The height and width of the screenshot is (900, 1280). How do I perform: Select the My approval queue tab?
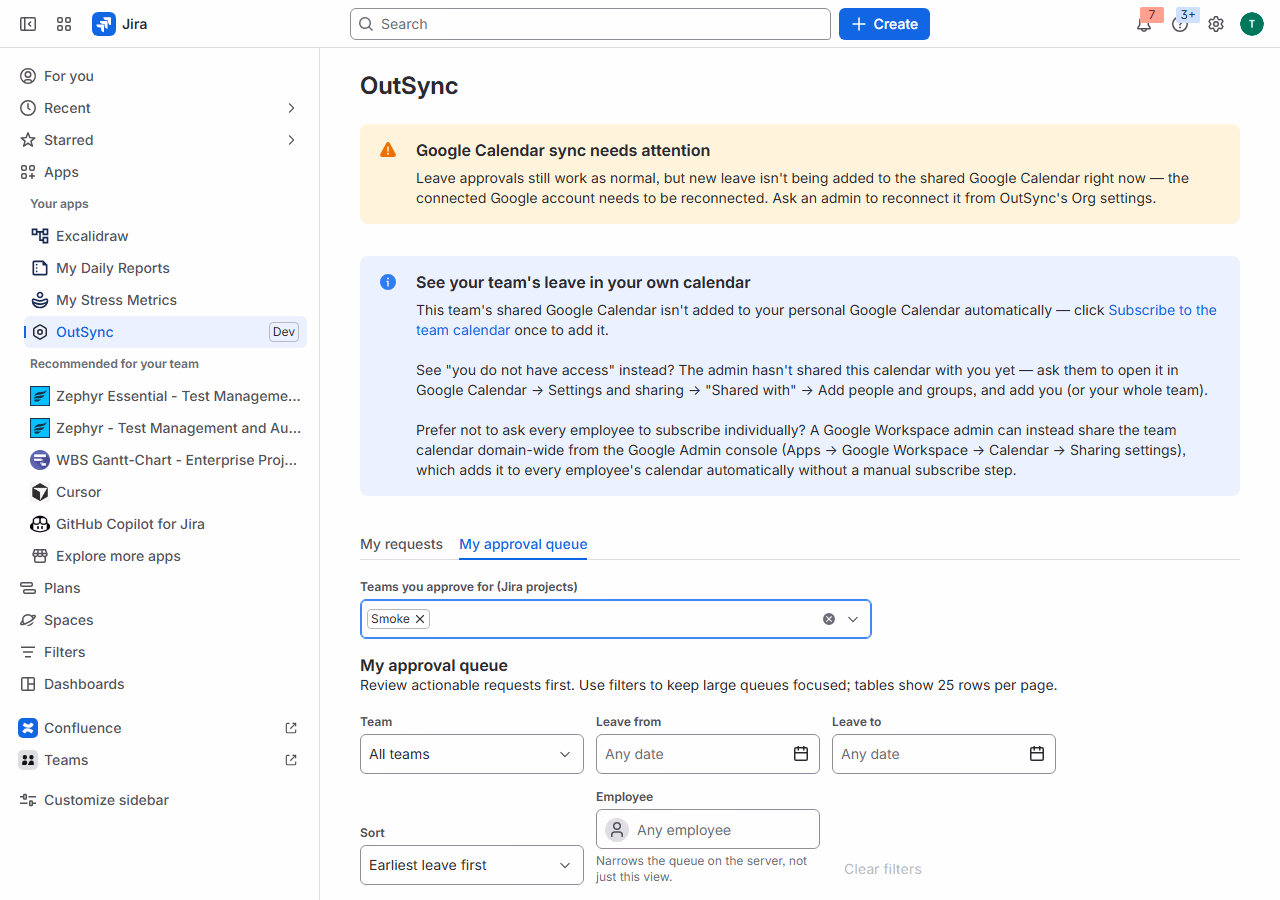click(x=523, y=544)
